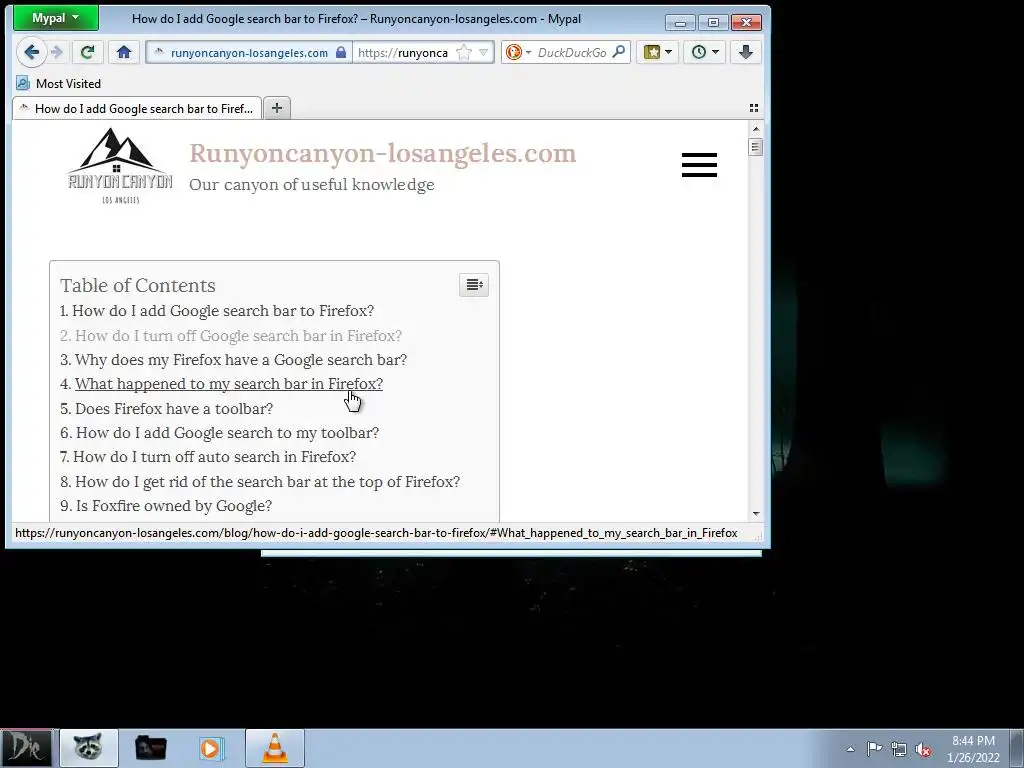Viewport: 1024px width, 768px height.
Task: Show the tab groups grid icon
Action: pos(754,108)
